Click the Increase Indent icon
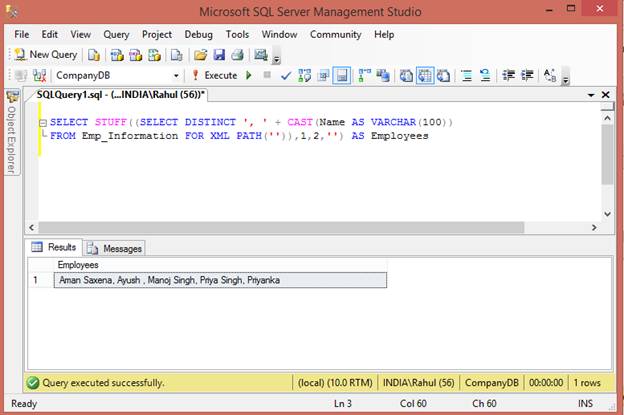Image resolution: width=624 pixels, height=415 pixels. [527, 75]
